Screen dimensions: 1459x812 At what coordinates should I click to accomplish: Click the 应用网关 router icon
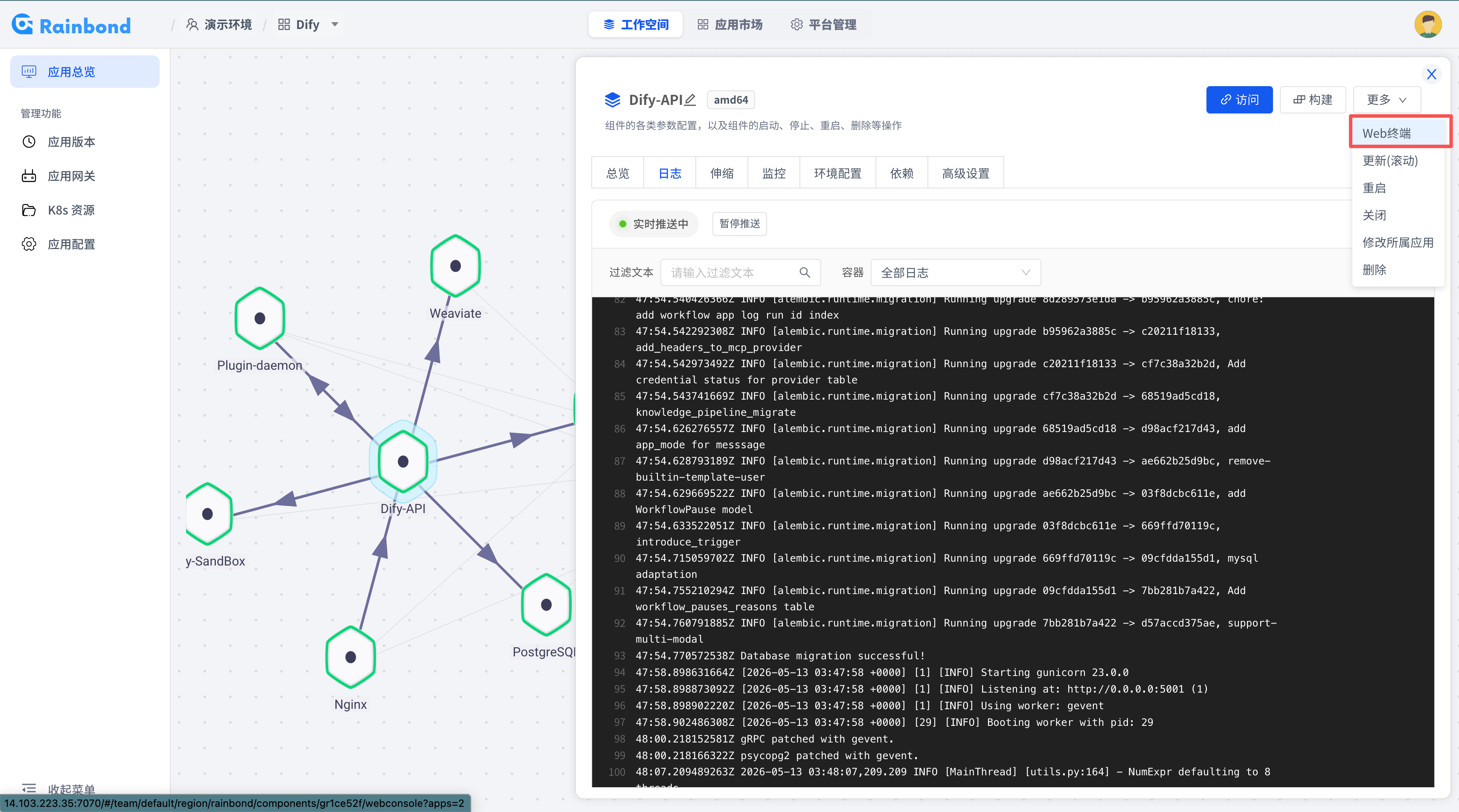pyautogui.click(x=29, y=176)
